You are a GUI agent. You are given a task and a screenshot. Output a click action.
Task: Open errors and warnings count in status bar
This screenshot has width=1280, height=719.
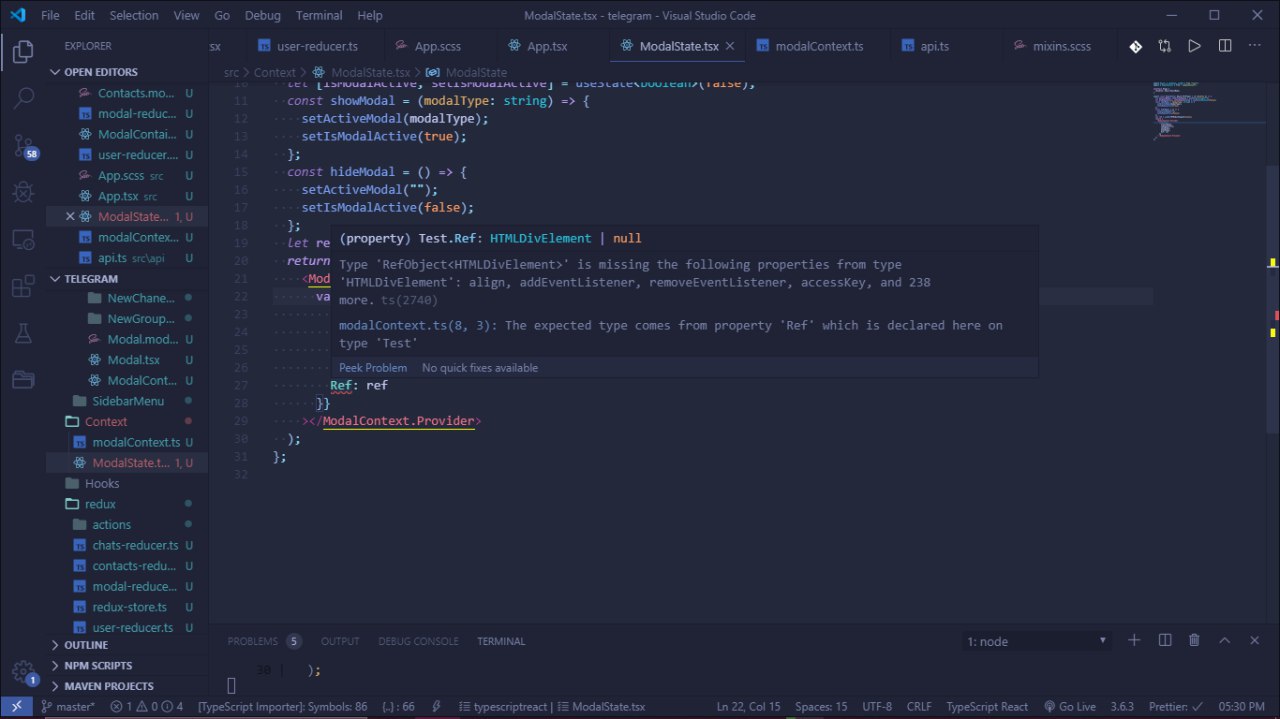(147, 707)
